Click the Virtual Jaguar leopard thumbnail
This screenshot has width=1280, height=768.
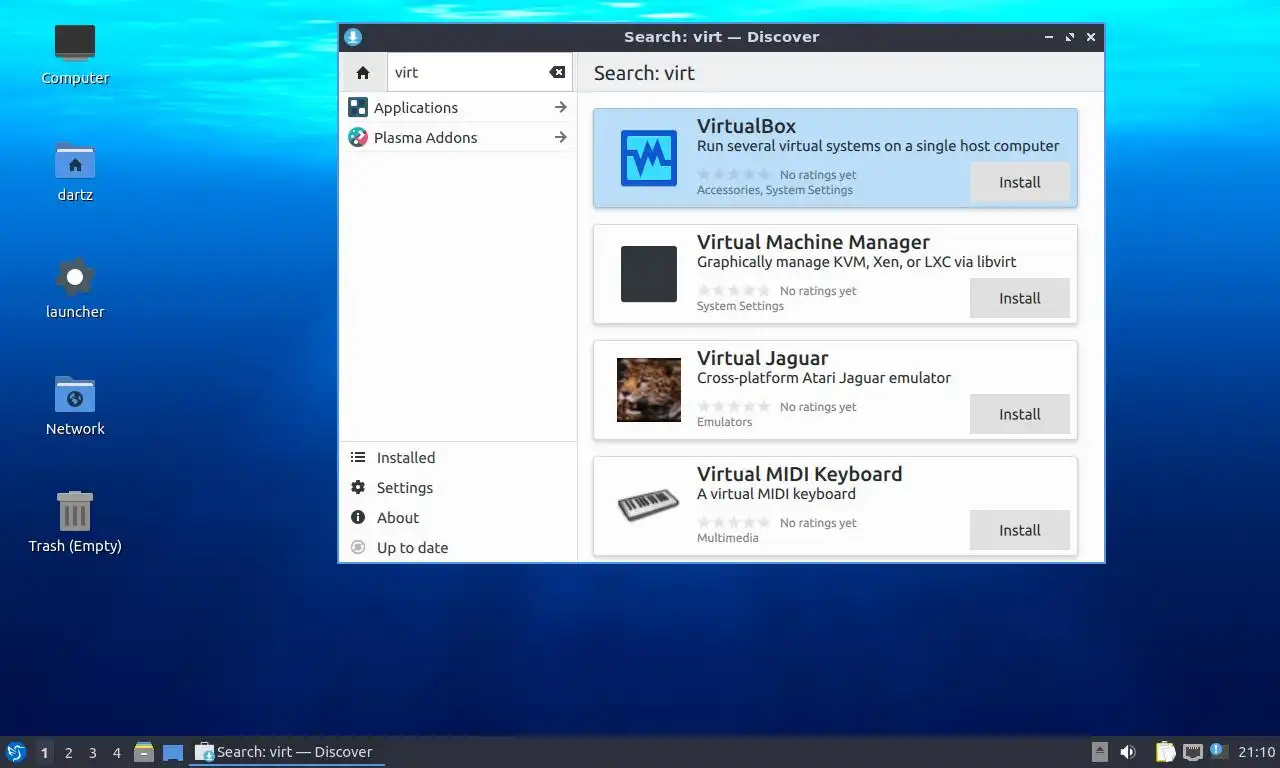[649, 390]
